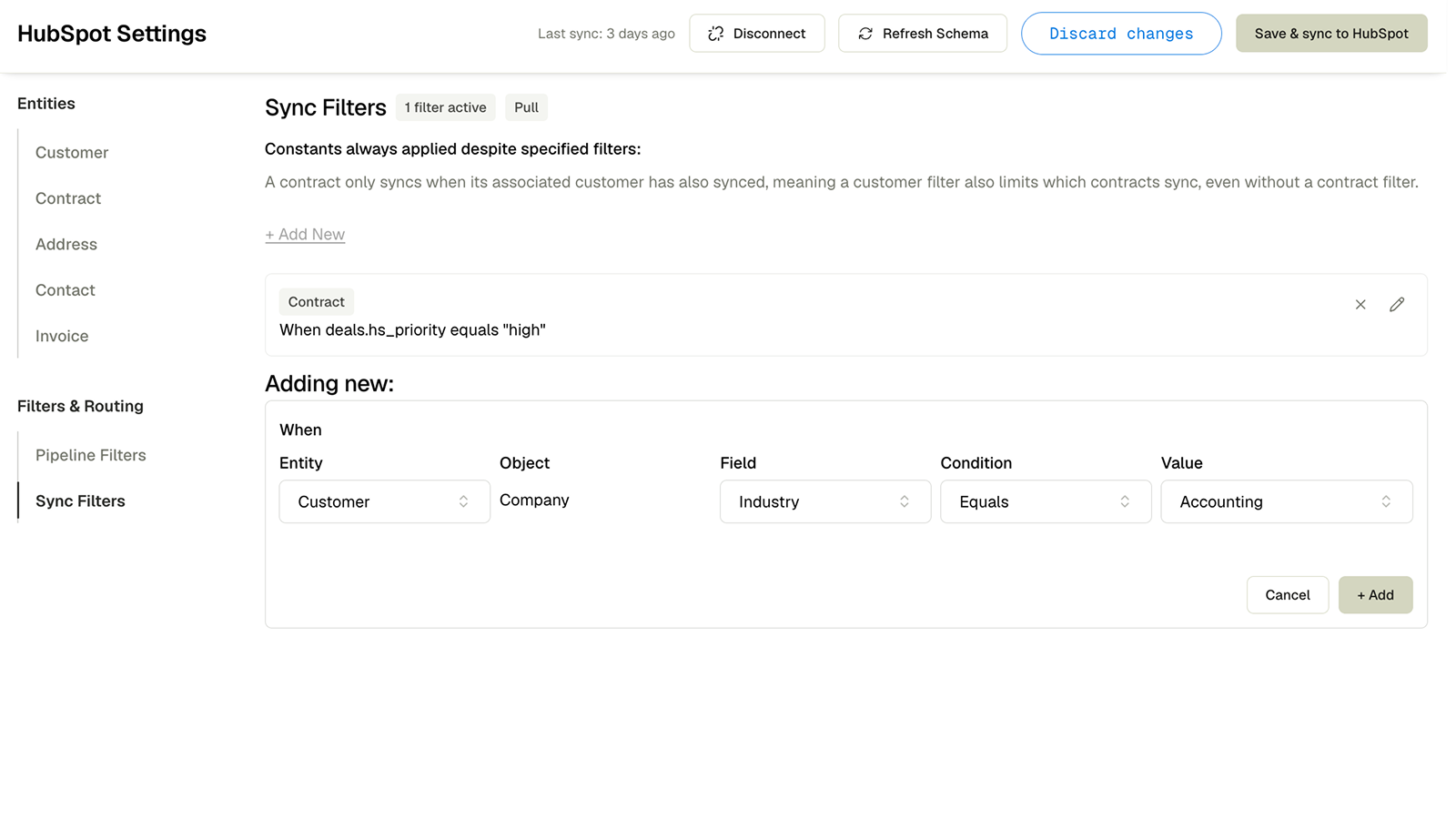The width and height of the screenshot is (1456, 819).
Task: Click the Pull badge beside Sync Filters
Action: 526,107
